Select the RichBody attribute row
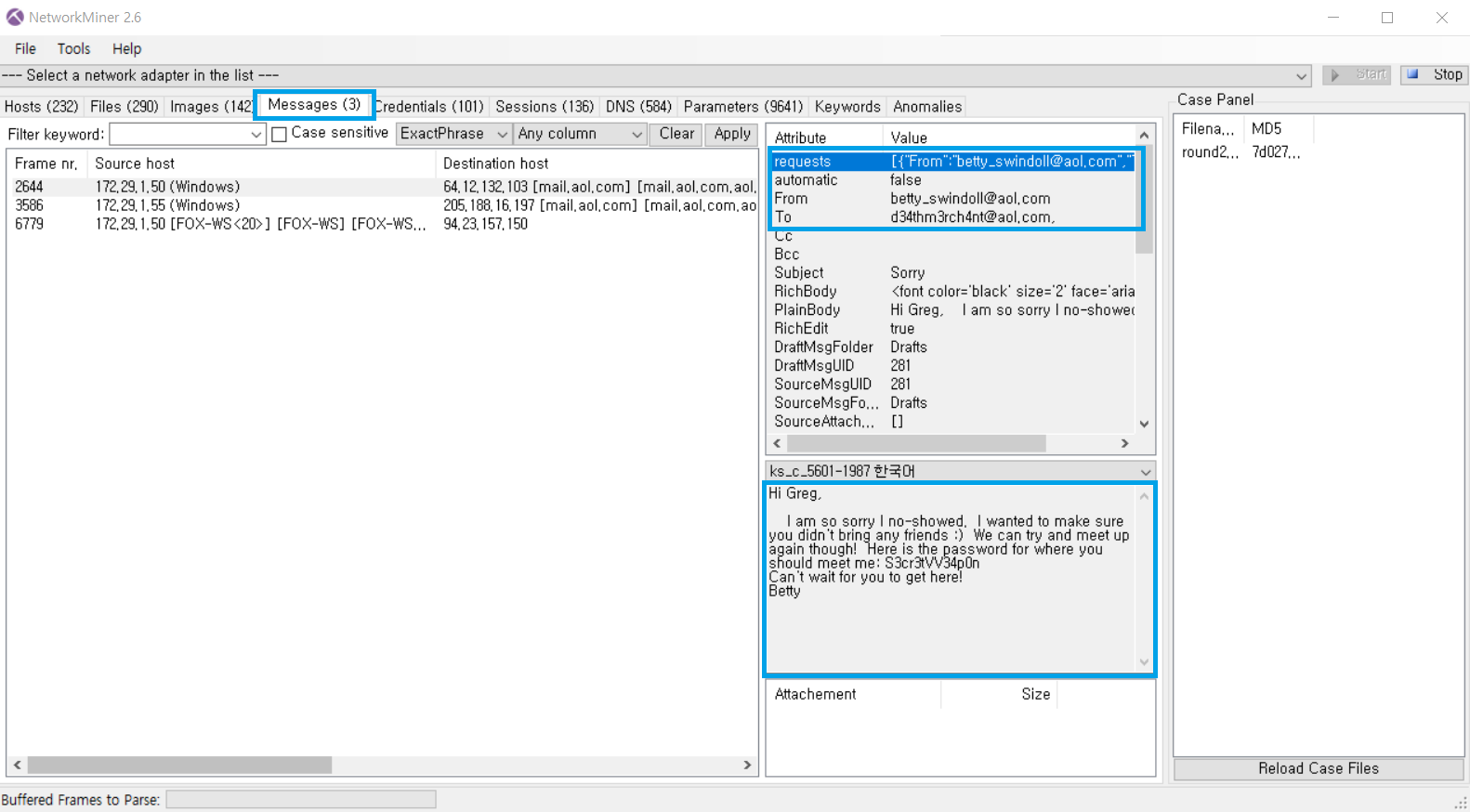 [x=952, y=292]
